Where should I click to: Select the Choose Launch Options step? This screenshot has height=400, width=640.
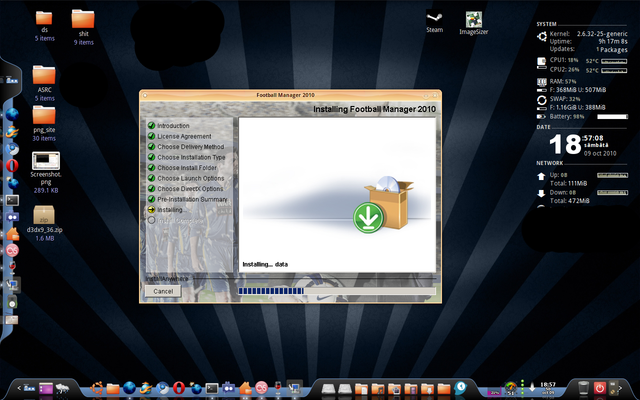tap(191, 178)
